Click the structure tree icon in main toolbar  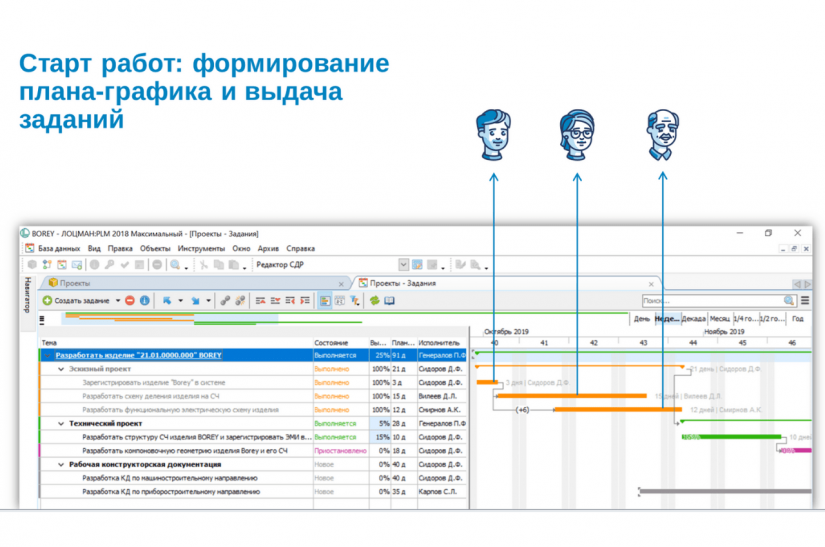(47, 265)
